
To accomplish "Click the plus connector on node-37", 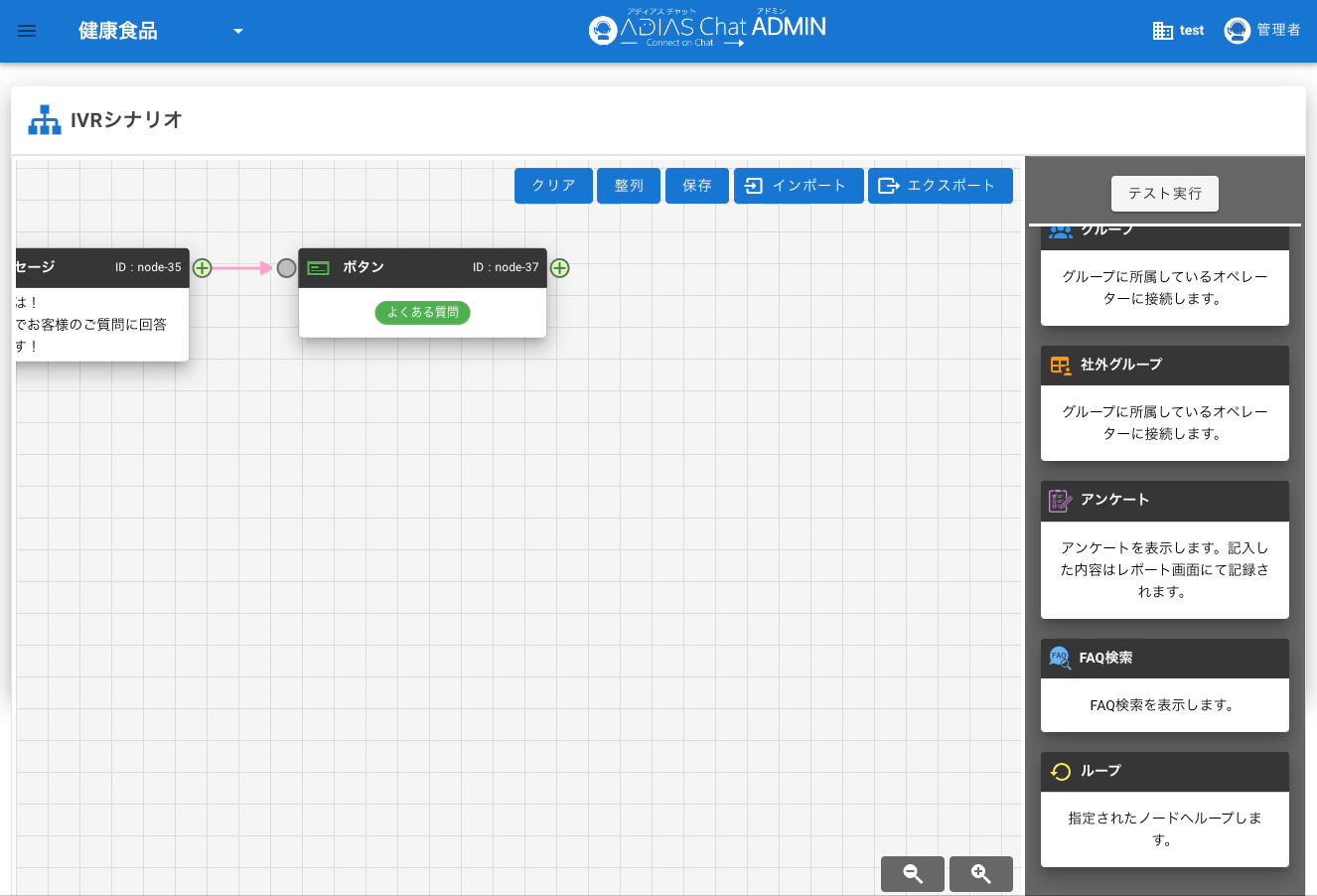I will pos(560,267).
